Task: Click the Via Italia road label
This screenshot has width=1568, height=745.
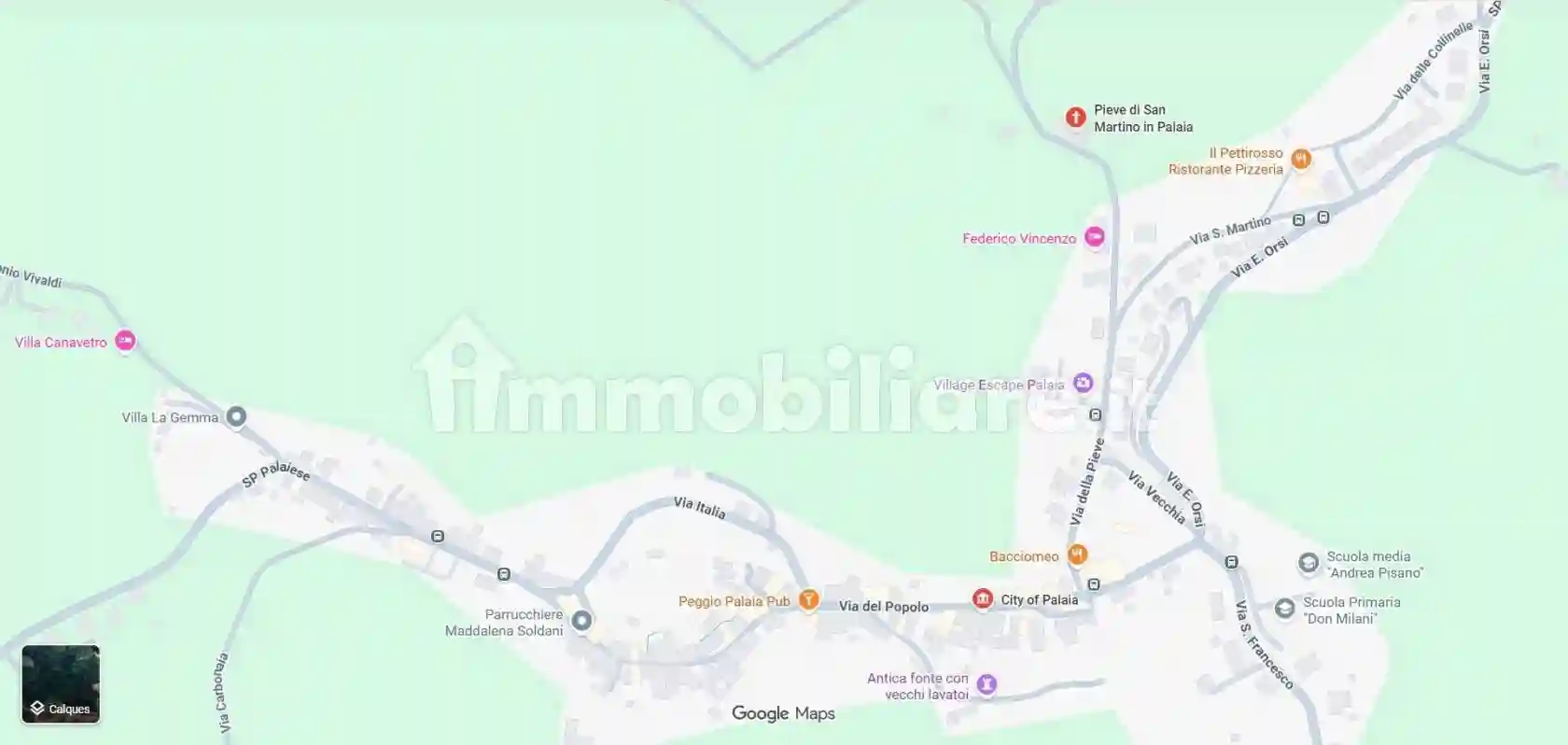Action: pyautogui.click(x=699, y=508)
